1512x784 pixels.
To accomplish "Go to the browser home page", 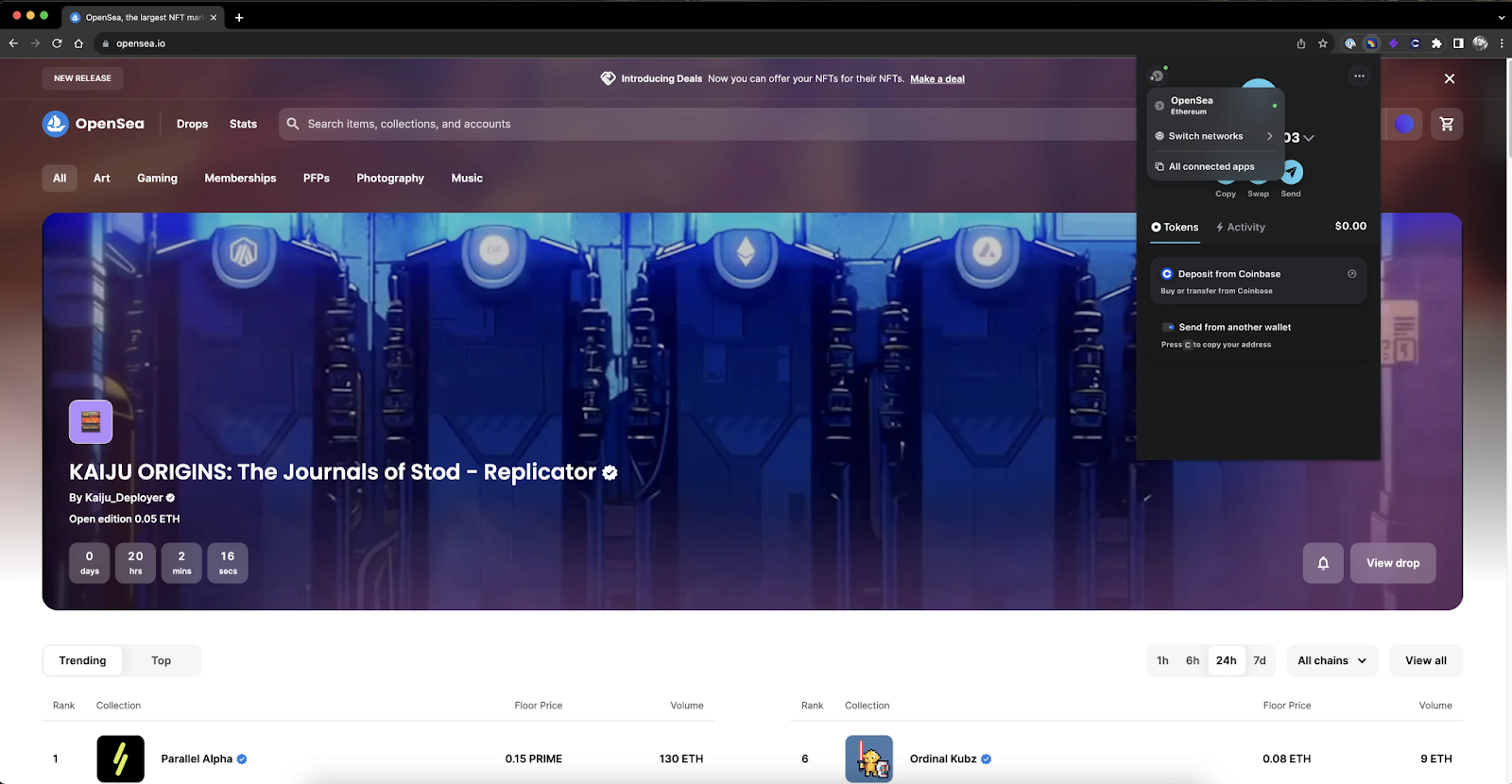I will (78, 43).
